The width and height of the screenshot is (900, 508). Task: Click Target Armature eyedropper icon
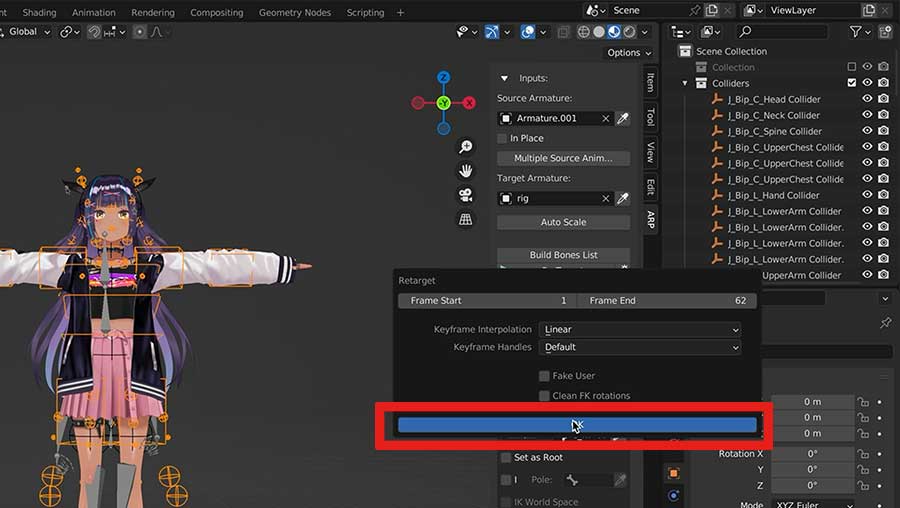coord(622,199)
